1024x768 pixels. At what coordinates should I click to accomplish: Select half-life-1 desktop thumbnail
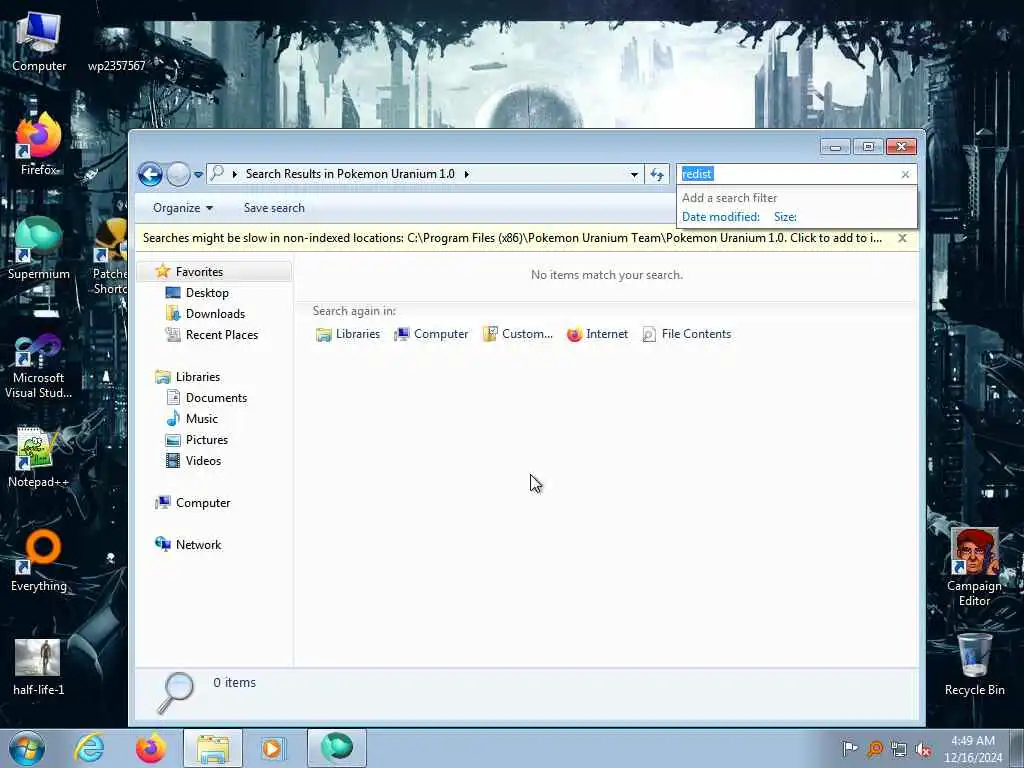39,667
